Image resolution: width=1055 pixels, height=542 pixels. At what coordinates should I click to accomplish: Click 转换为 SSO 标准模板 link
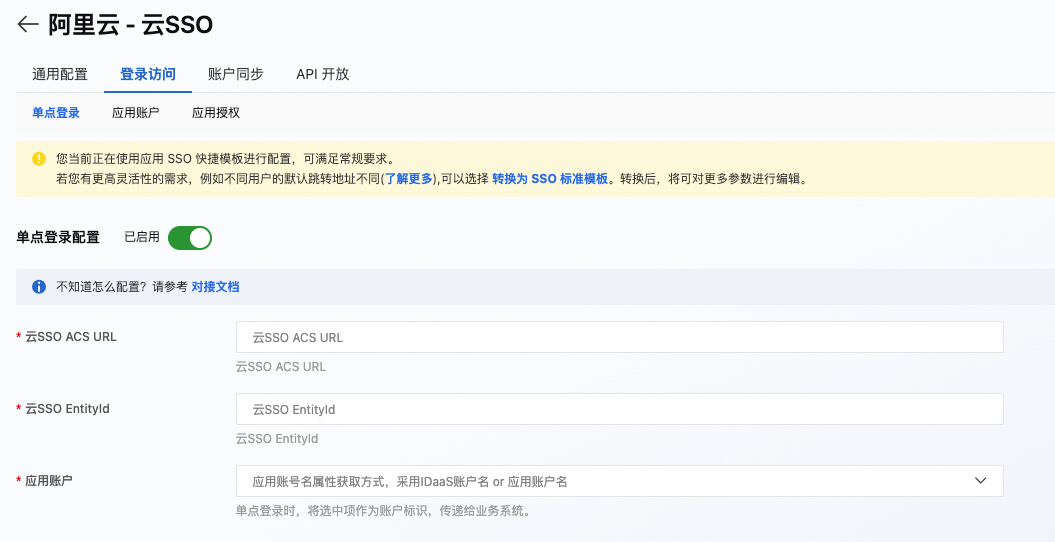(550, 180)
